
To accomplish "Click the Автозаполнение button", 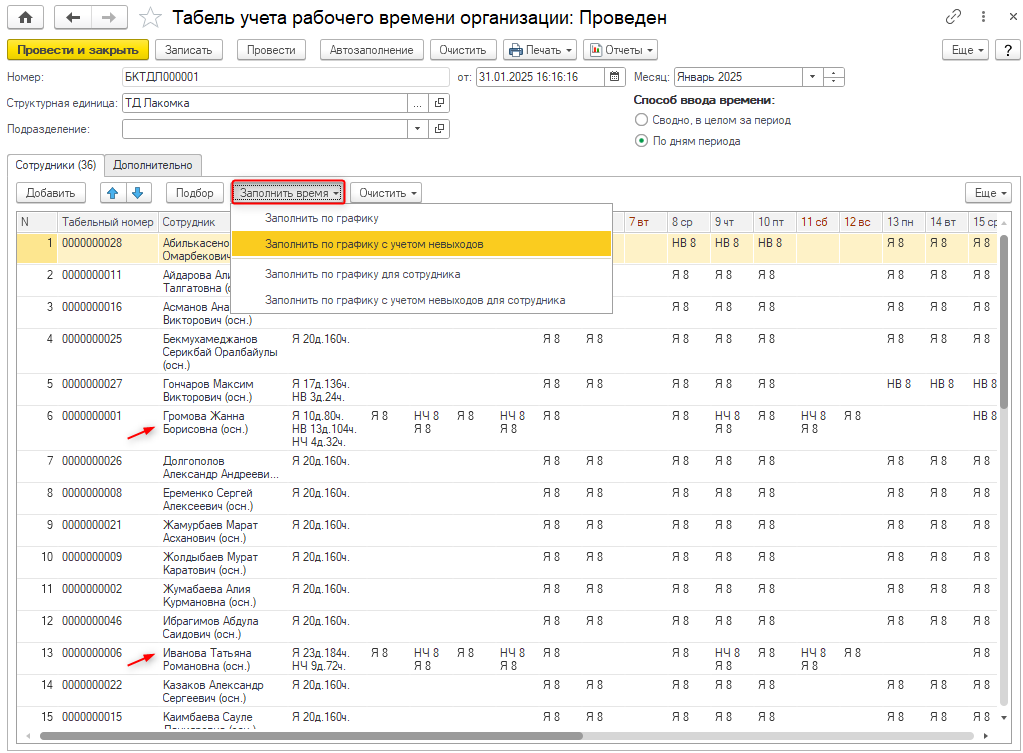I will (371, 50).
